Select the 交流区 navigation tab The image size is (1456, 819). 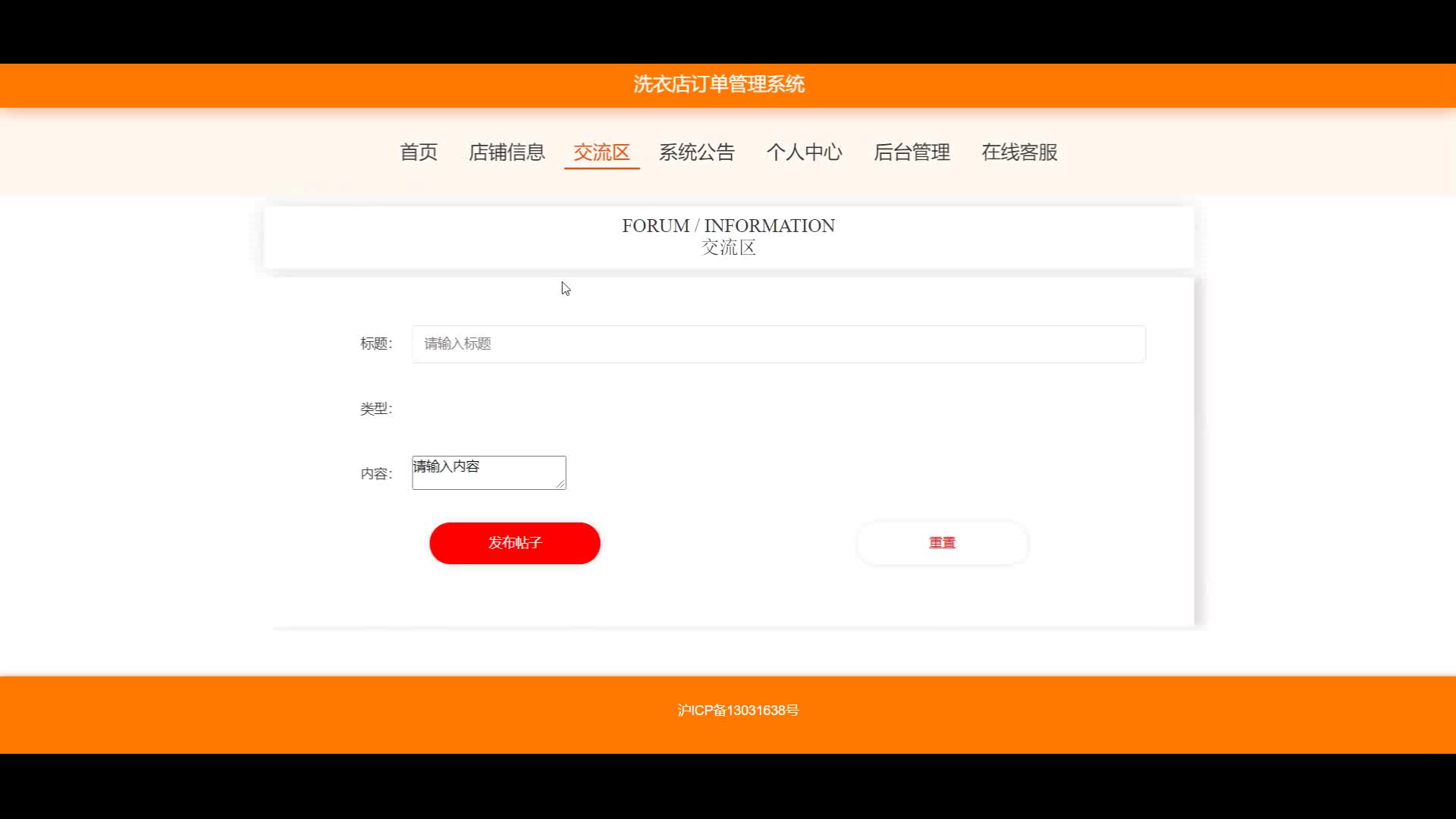click(601, 152)
